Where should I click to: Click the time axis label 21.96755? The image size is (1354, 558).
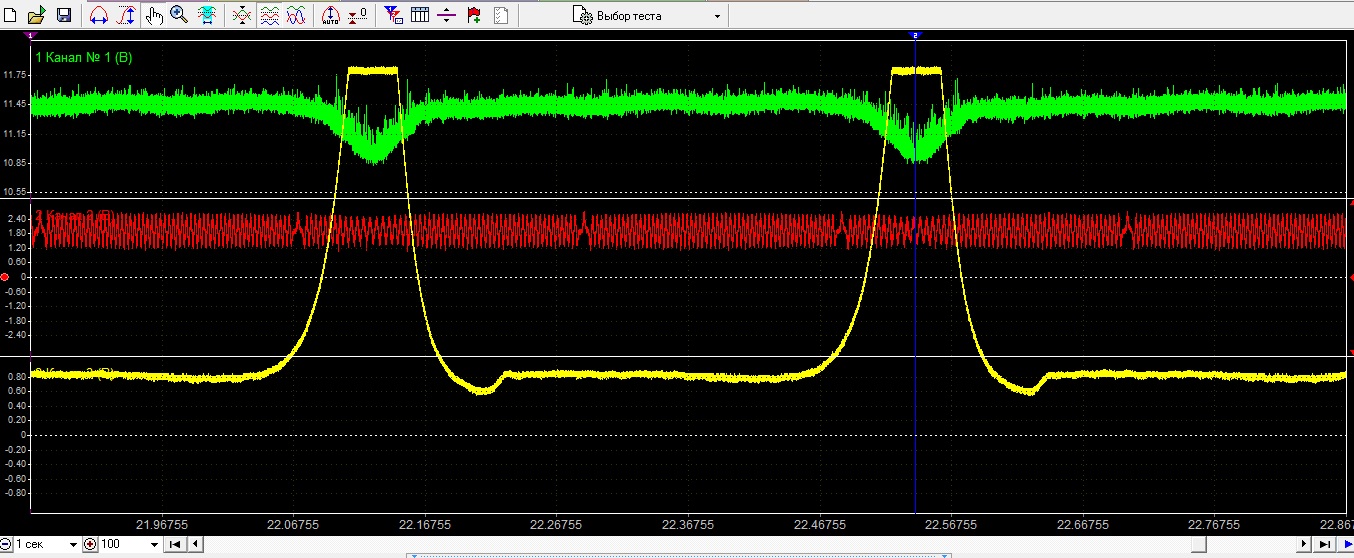point(163,524)
